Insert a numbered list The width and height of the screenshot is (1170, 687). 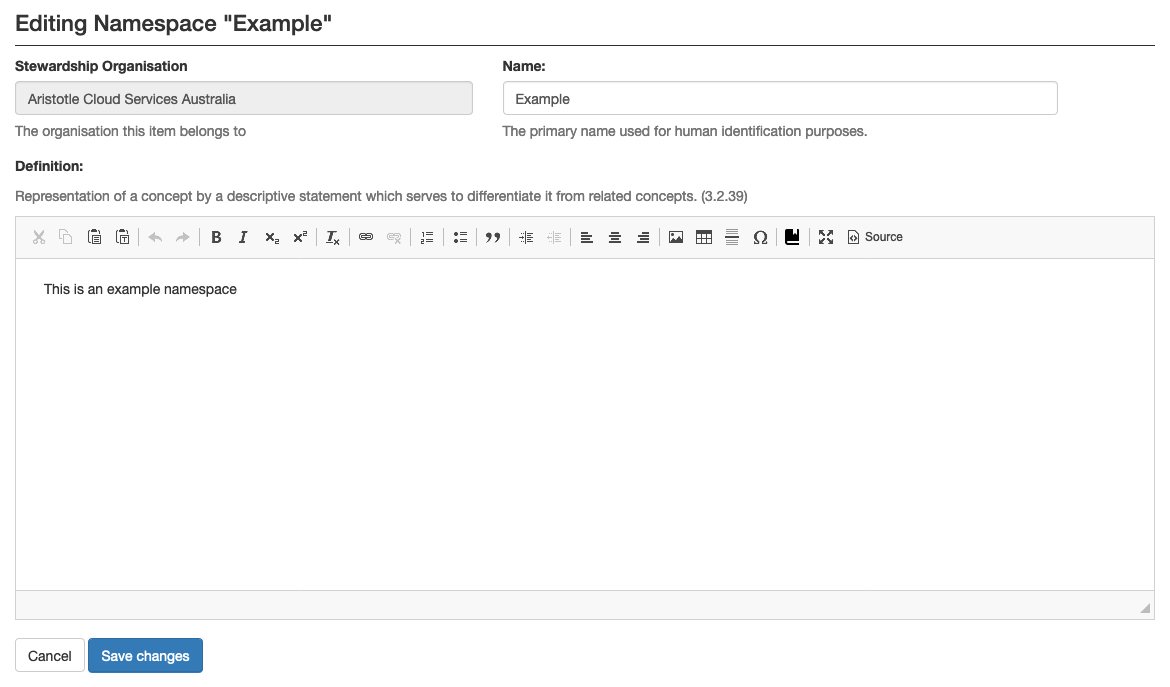[x=427, y=238]
